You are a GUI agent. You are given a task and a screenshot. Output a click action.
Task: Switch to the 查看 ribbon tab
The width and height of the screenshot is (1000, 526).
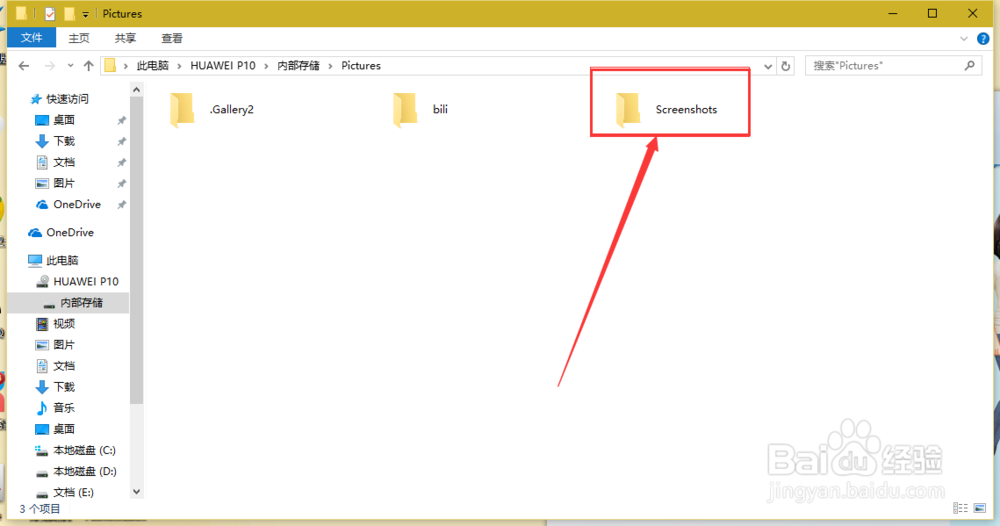[x=172, y=38]
